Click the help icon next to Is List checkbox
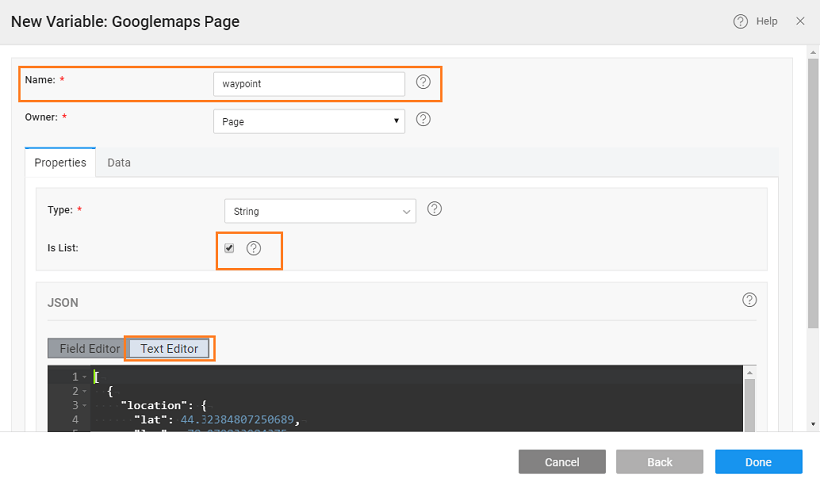820x490 pixels. (x=254, y=248)
